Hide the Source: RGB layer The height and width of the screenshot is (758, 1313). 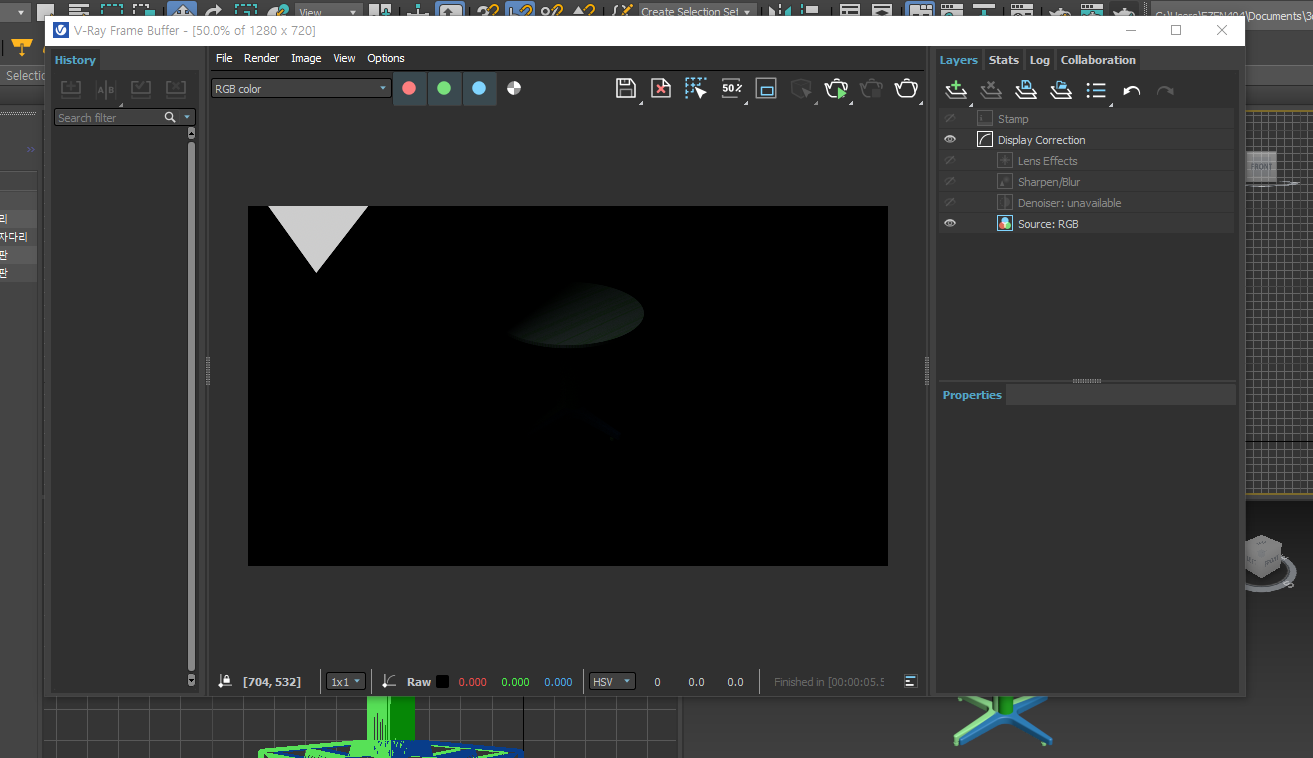950,224
